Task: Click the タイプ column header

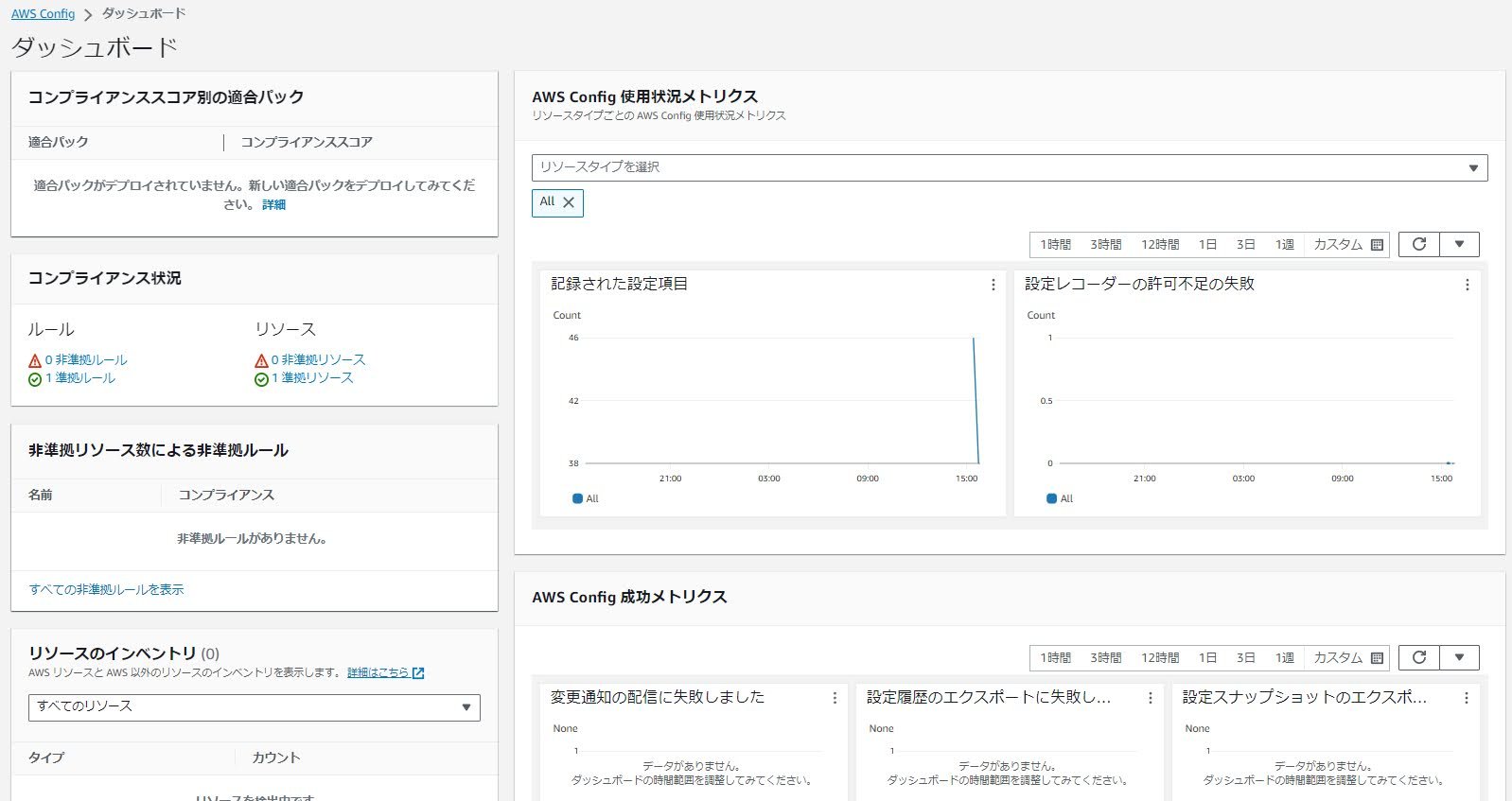Action: [46, 757]
